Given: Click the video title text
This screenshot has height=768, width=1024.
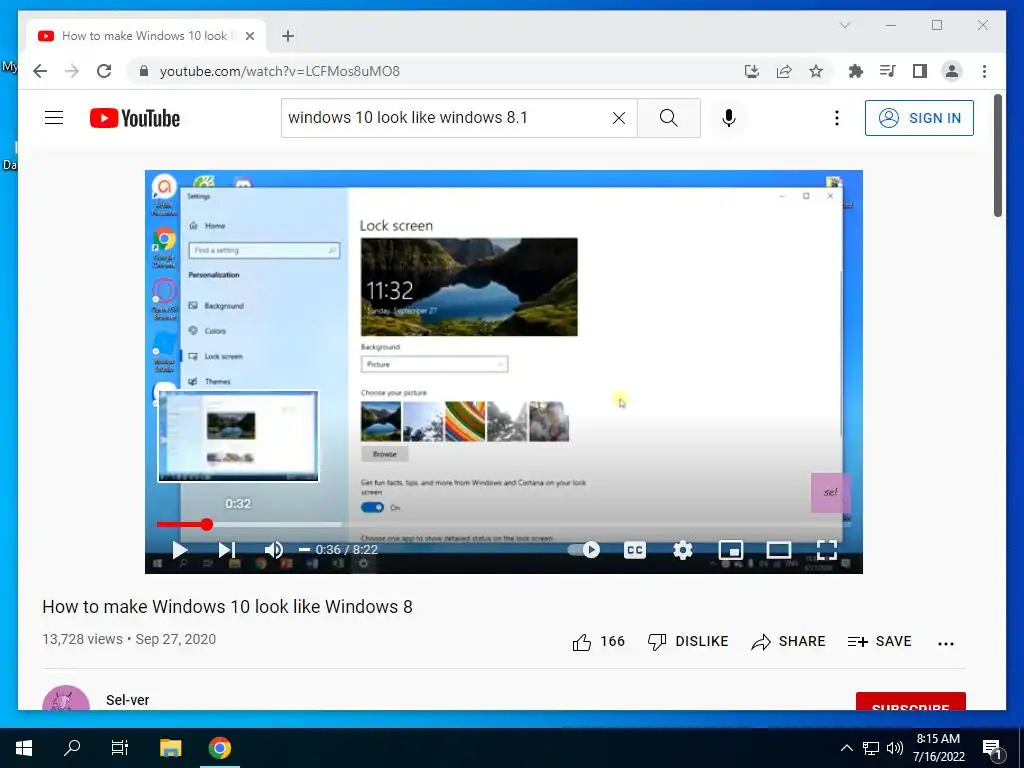Looking at the screenshot, I should [227, 607].
